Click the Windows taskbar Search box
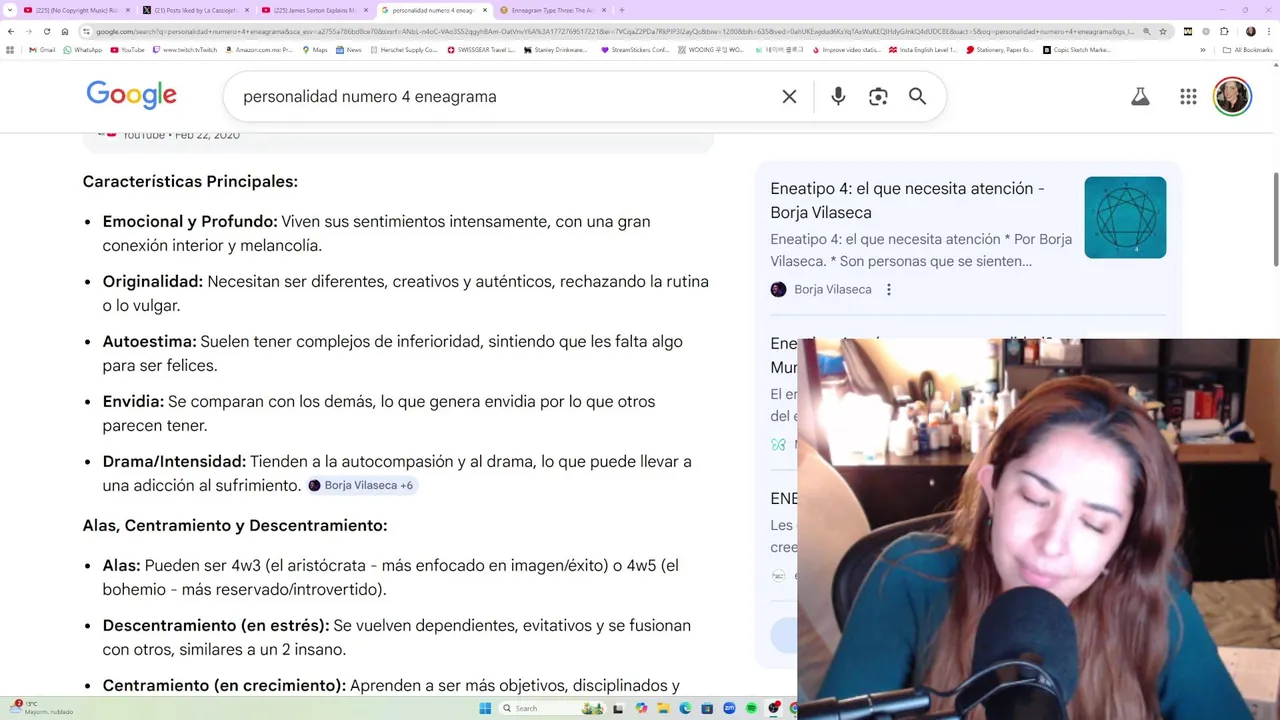Viewport: 1280px width, 720px height. 550,708
